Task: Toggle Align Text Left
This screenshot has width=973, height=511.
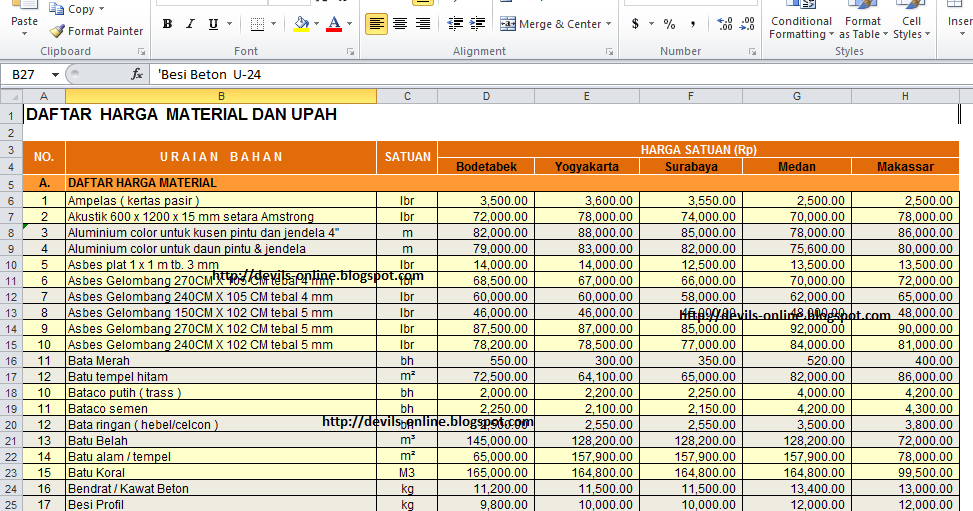Action: click(x=376, y=24)
